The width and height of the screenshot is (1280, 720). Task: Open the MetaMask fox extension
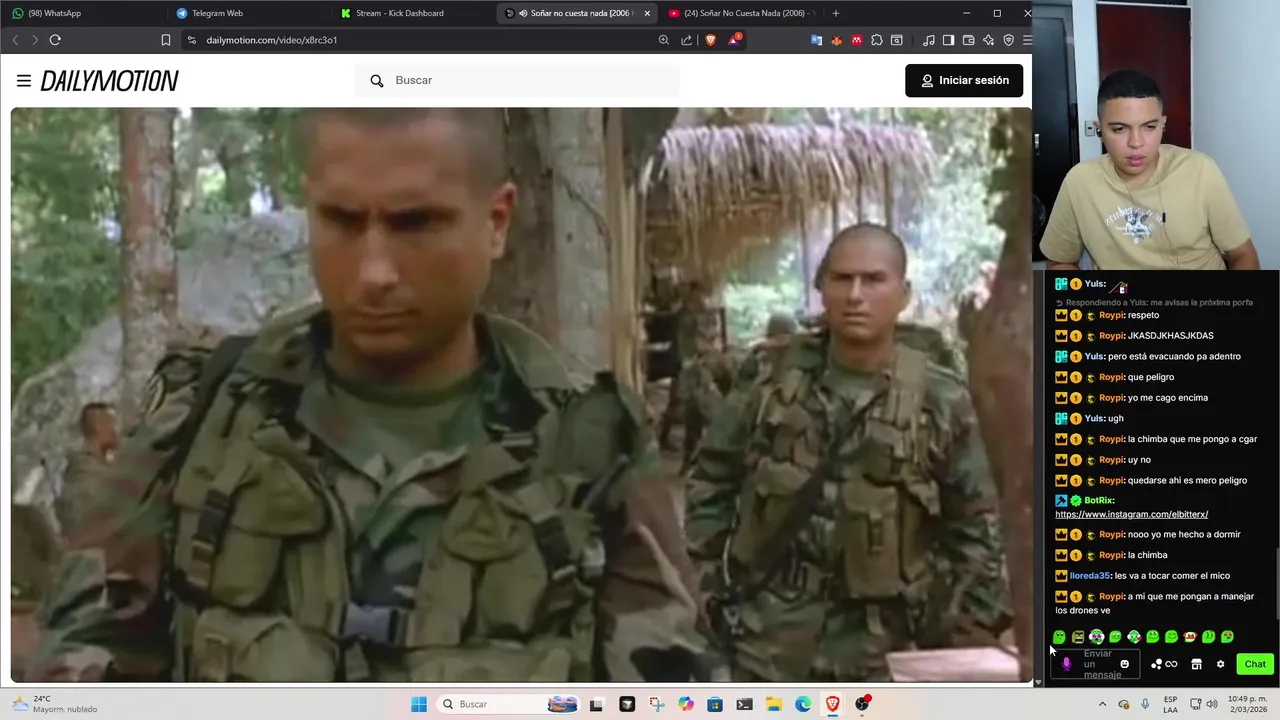pyautogui.click(x=836, y=40)
